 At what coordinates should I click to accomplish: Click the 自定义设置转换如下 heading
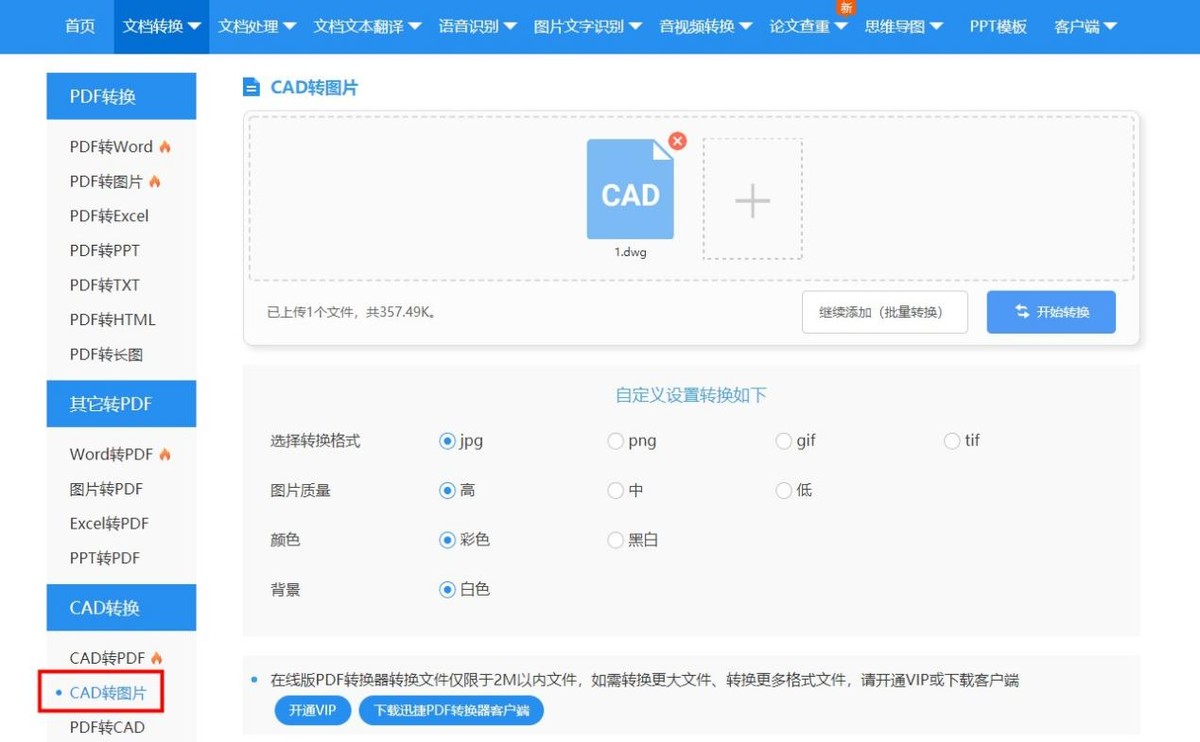691,395
